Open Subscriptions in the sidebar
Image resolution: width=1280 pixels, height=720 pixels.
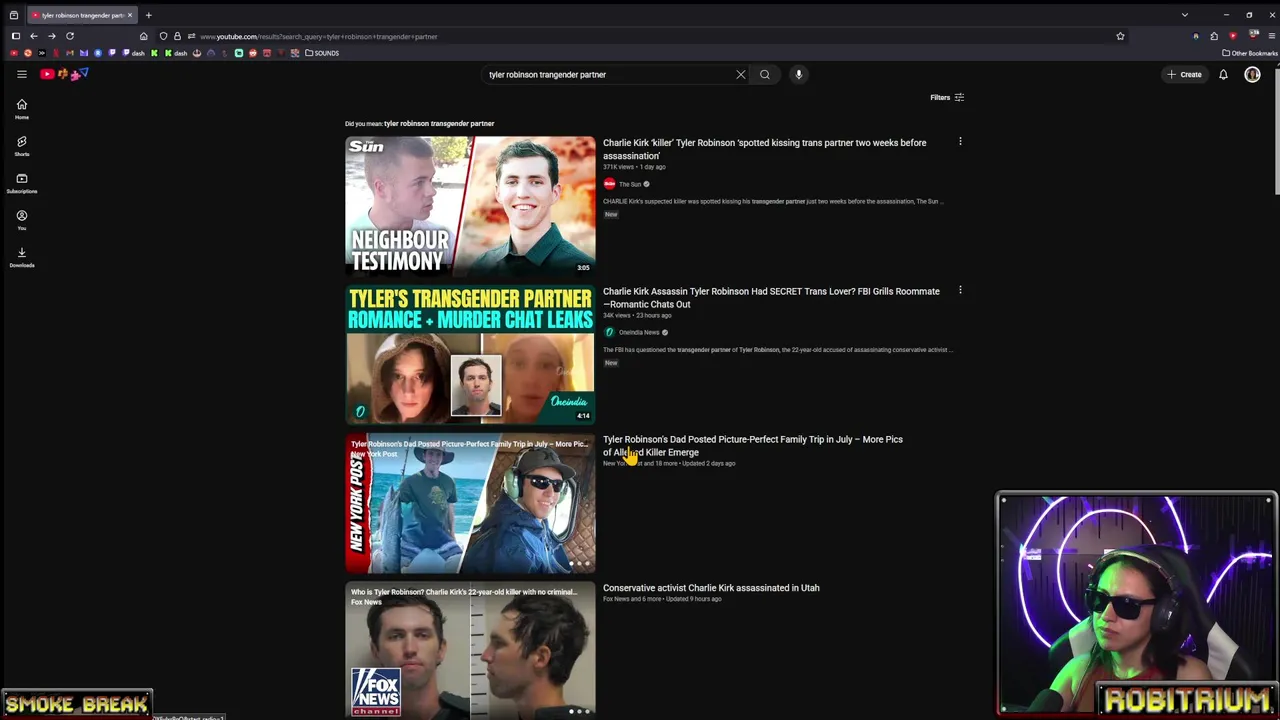[21, 183]
